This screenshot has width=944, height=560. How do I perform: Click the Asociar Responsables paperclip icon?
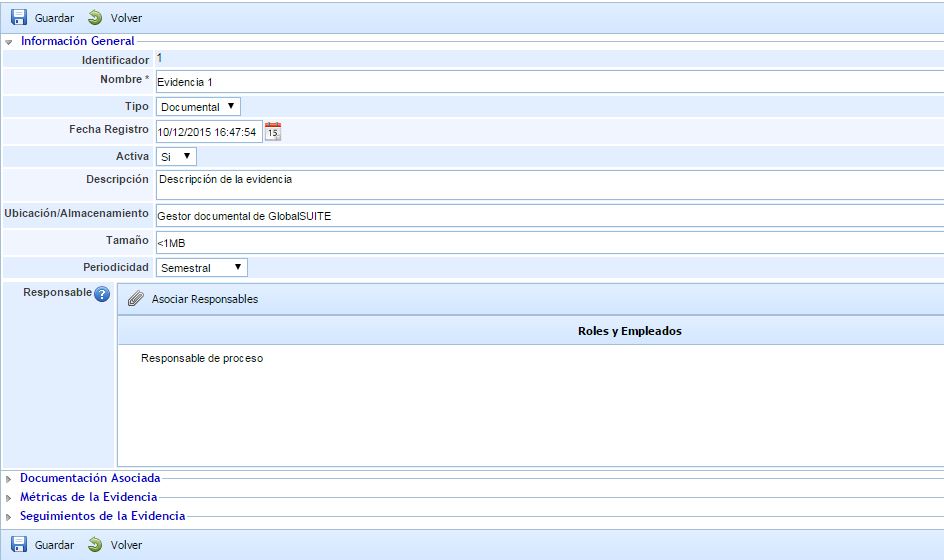pyautogui.click(x=136, y=299)
